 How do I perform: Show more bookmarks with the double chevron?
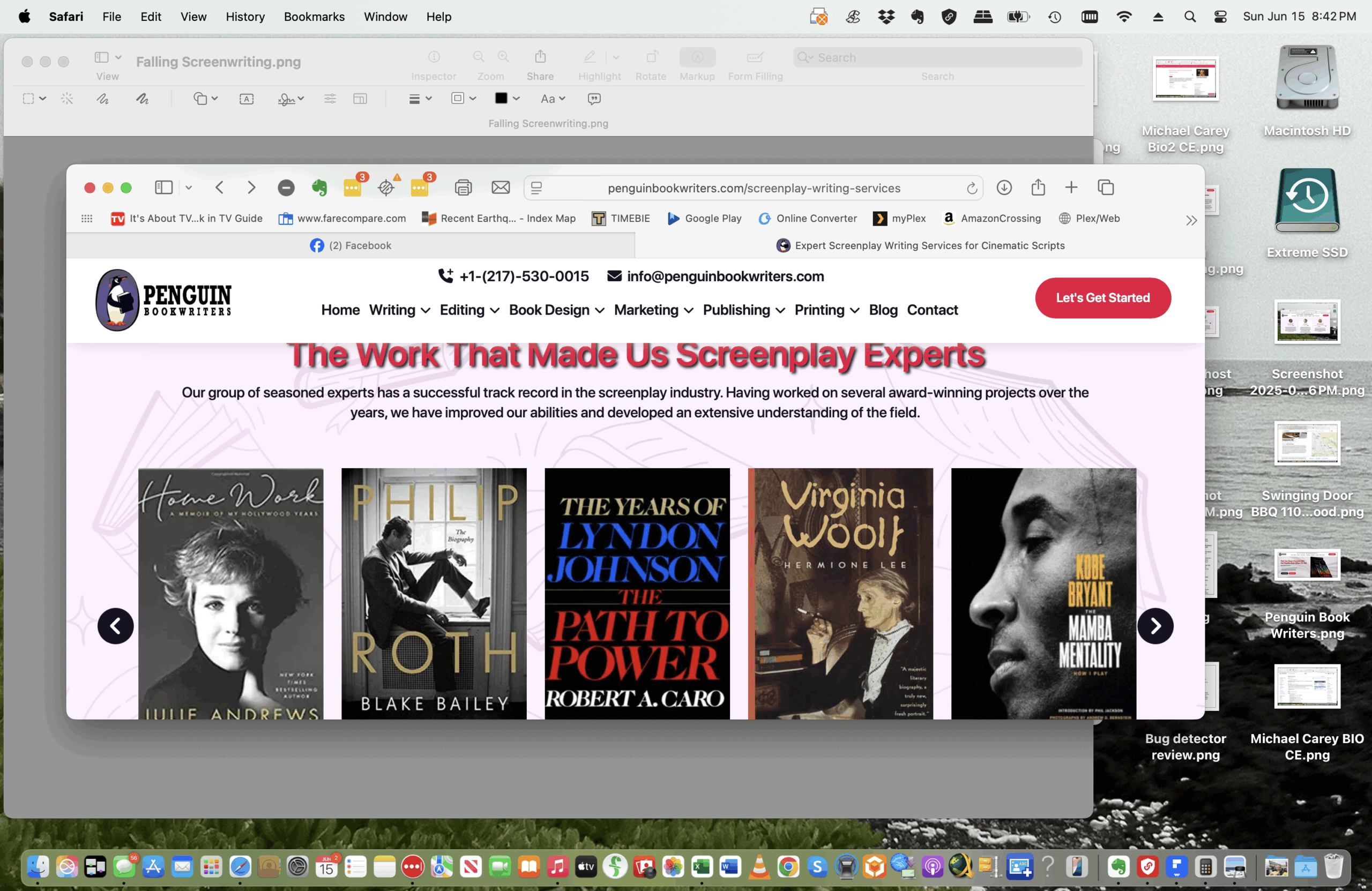click(1191, 220)
